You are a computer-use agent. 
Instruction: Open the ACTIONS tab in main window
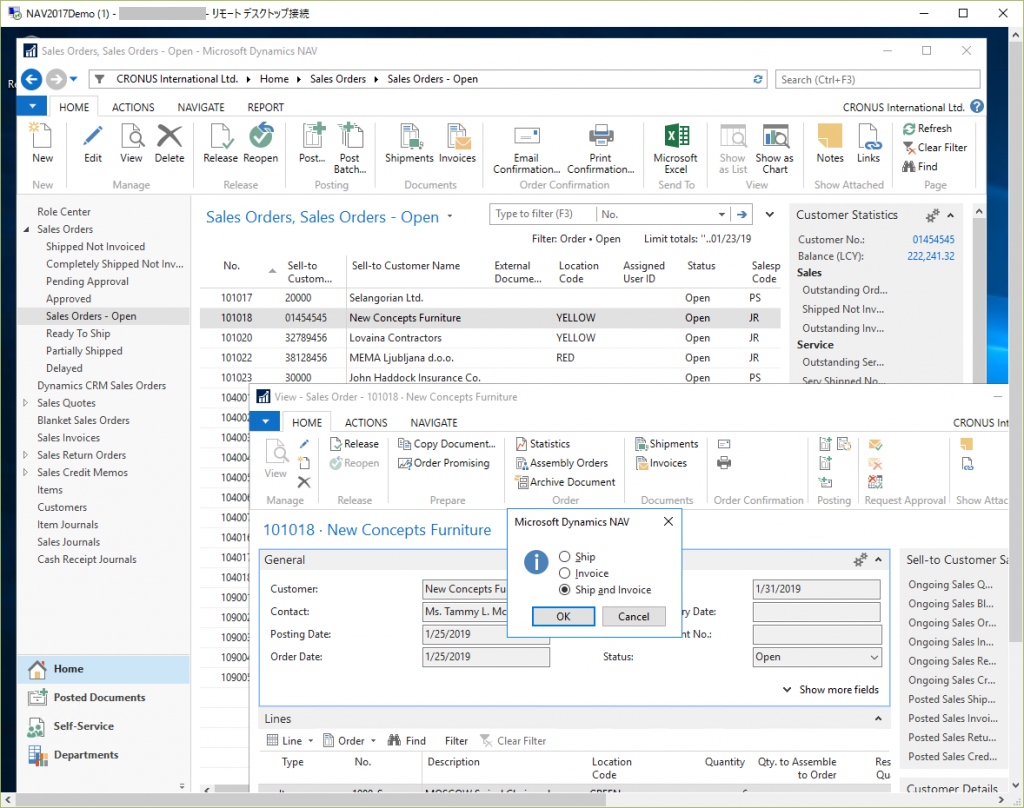click(x=133, y=107)
